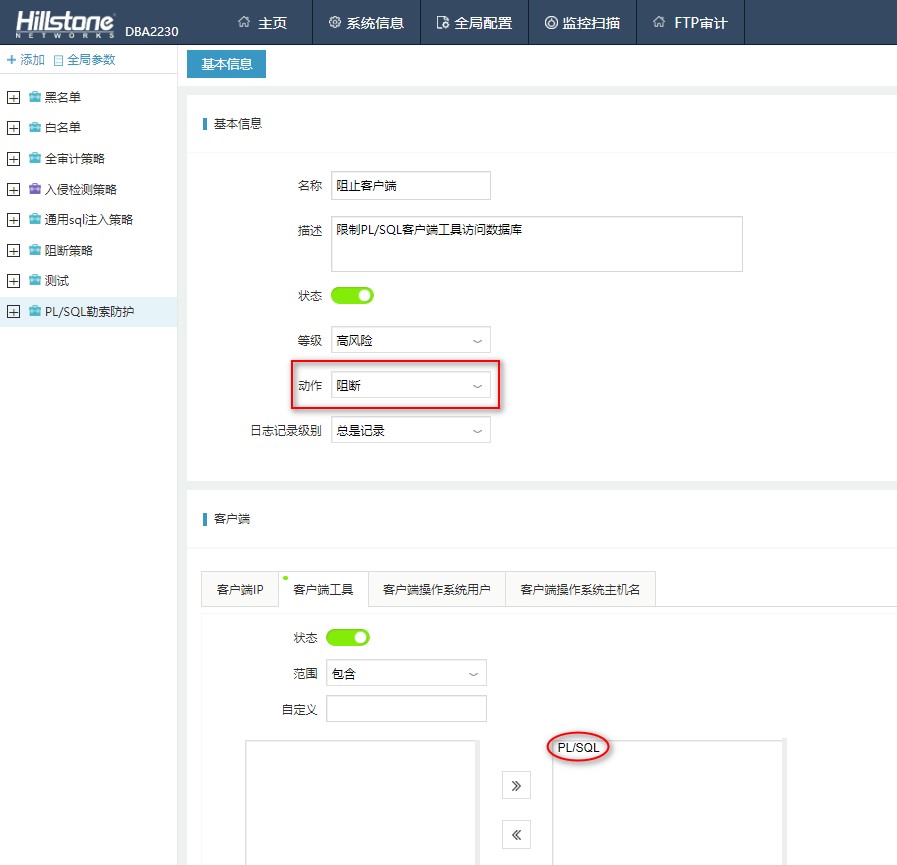The height and width of the screenshot is (865, 897).
Task: Click the gear icon beside 系统信息
Action: 335,22
